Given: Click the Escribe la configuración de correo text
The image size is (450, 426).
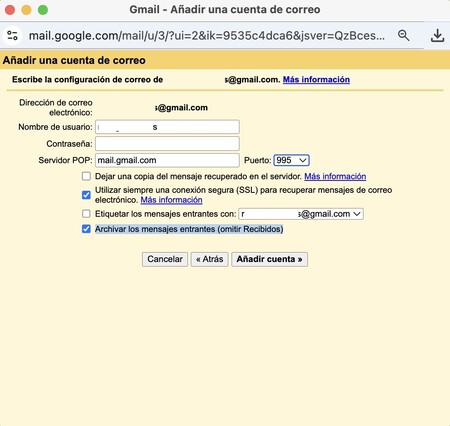Looking at the screenshot, I should [87, 80].
